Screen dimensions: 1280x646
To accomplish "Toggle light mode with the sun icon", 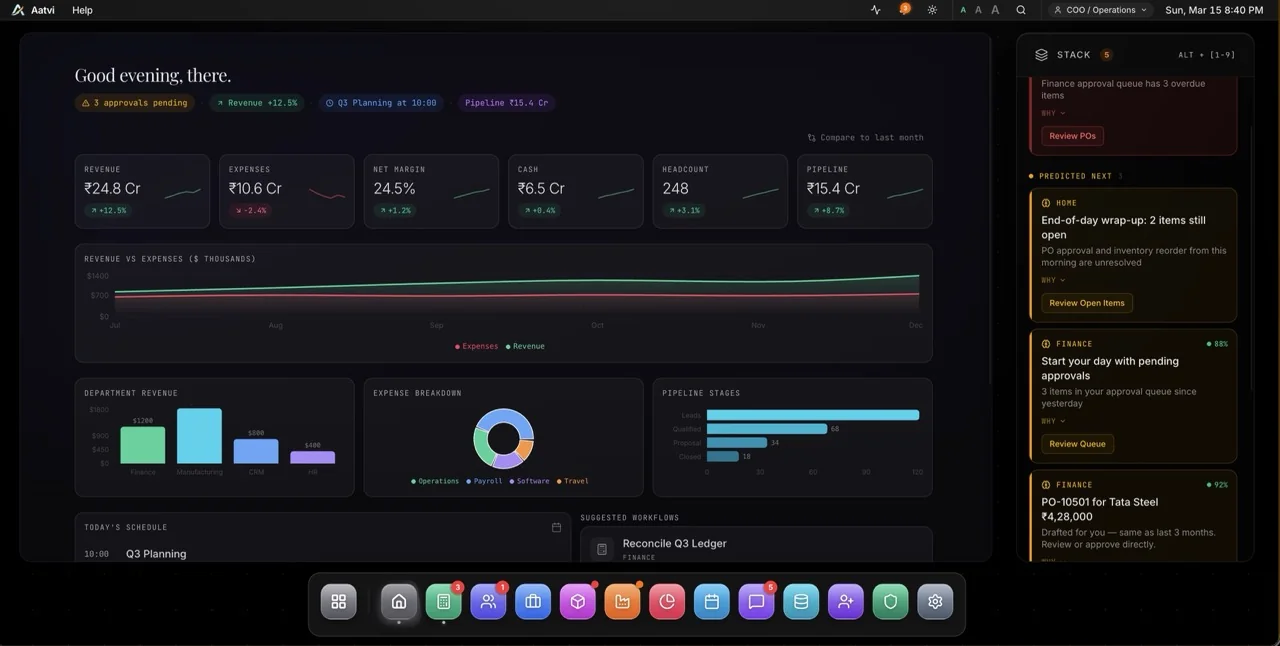I will point(931,9).
